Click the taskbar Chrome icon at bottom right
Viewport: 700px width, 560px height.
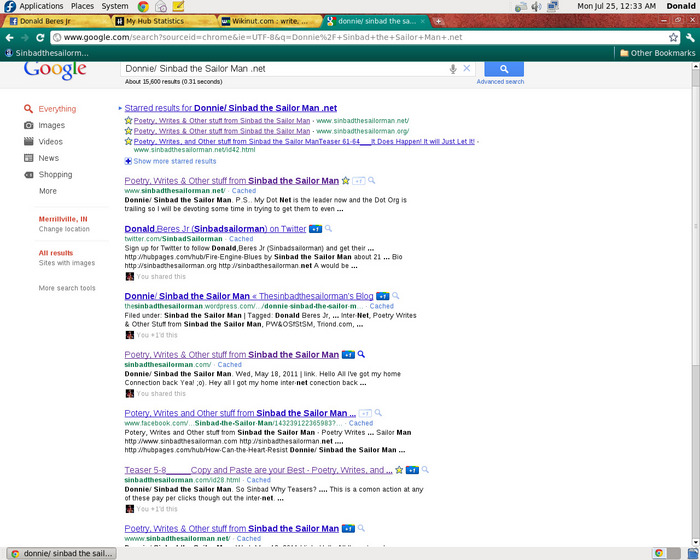pyautogui.click(x=659, y=553)
